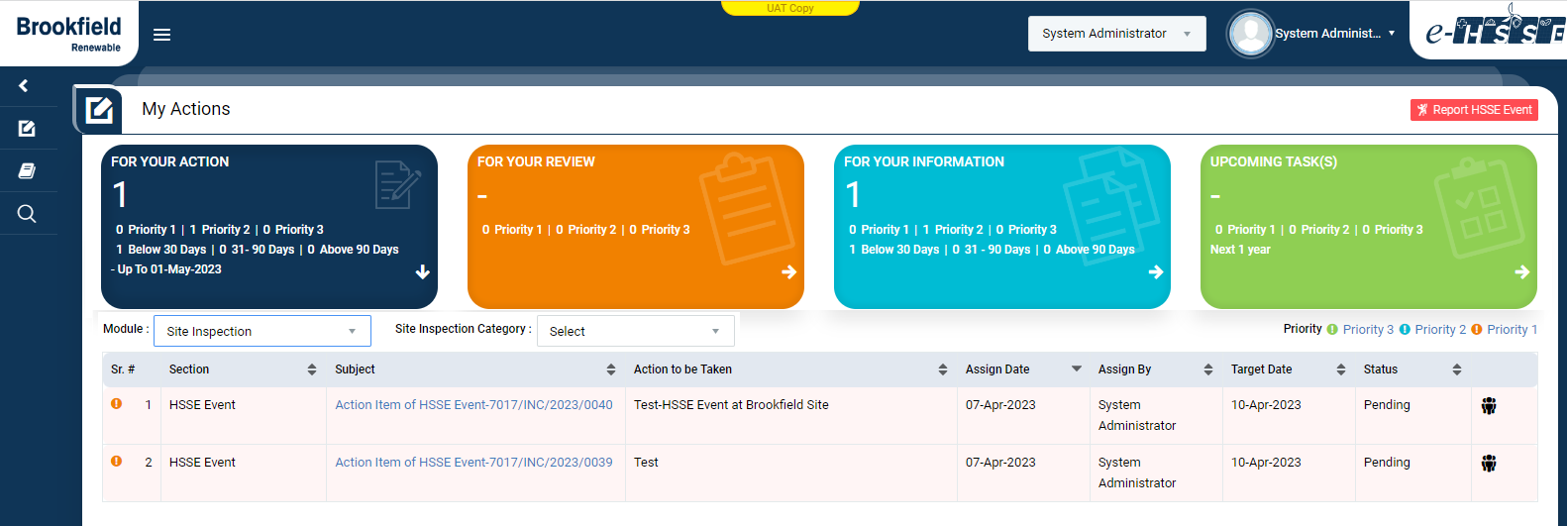Click the green Priority 3 legend icon

(1332, 330)
